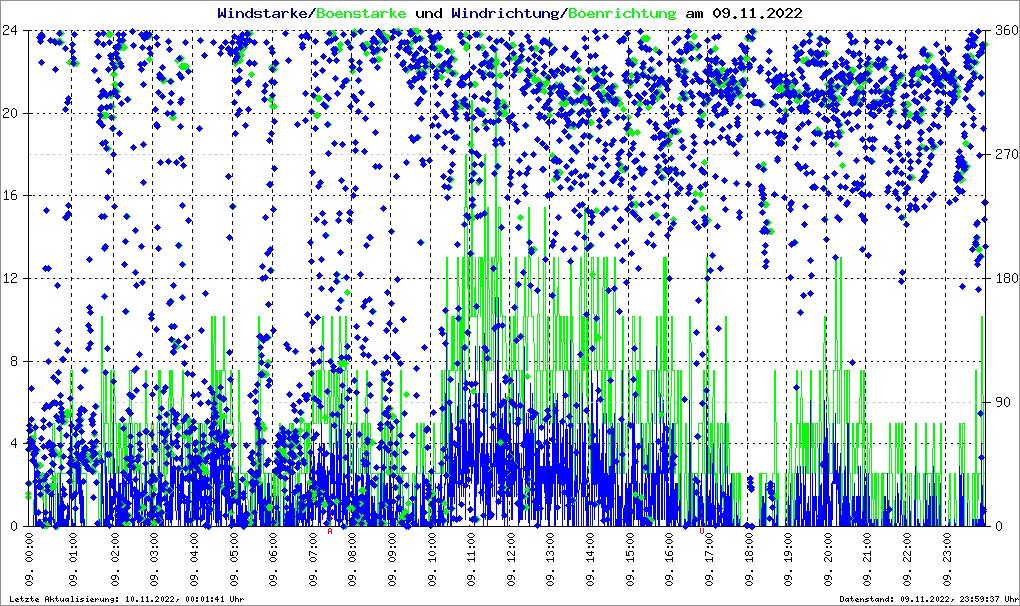Click the 02:00 time axis label

(x=115, y=560)
